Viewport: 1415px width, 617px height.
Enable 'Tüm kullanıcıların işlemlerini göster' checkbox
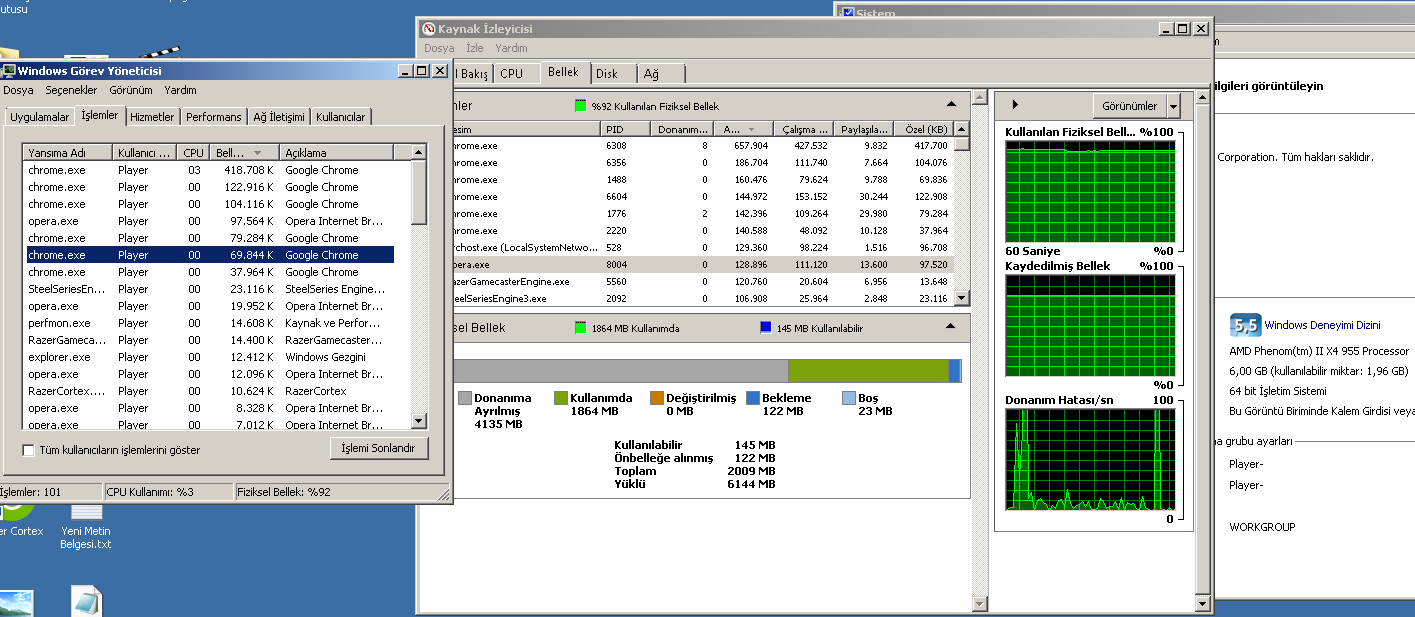(29, 450)
